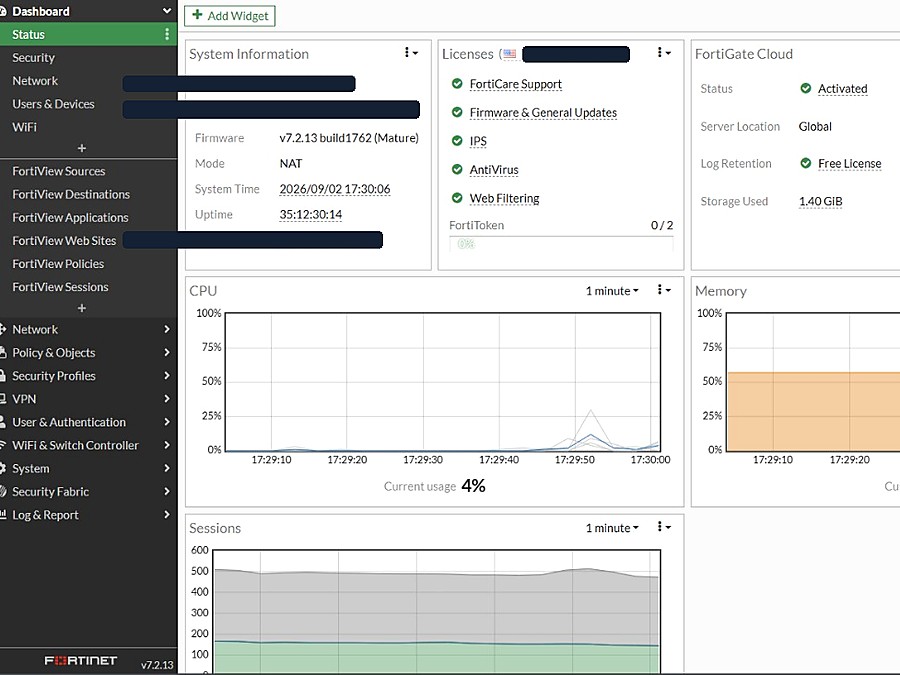Click the Policy & Objects section icon
This screenshot has width=900, height=675.
tap(3, 352)
